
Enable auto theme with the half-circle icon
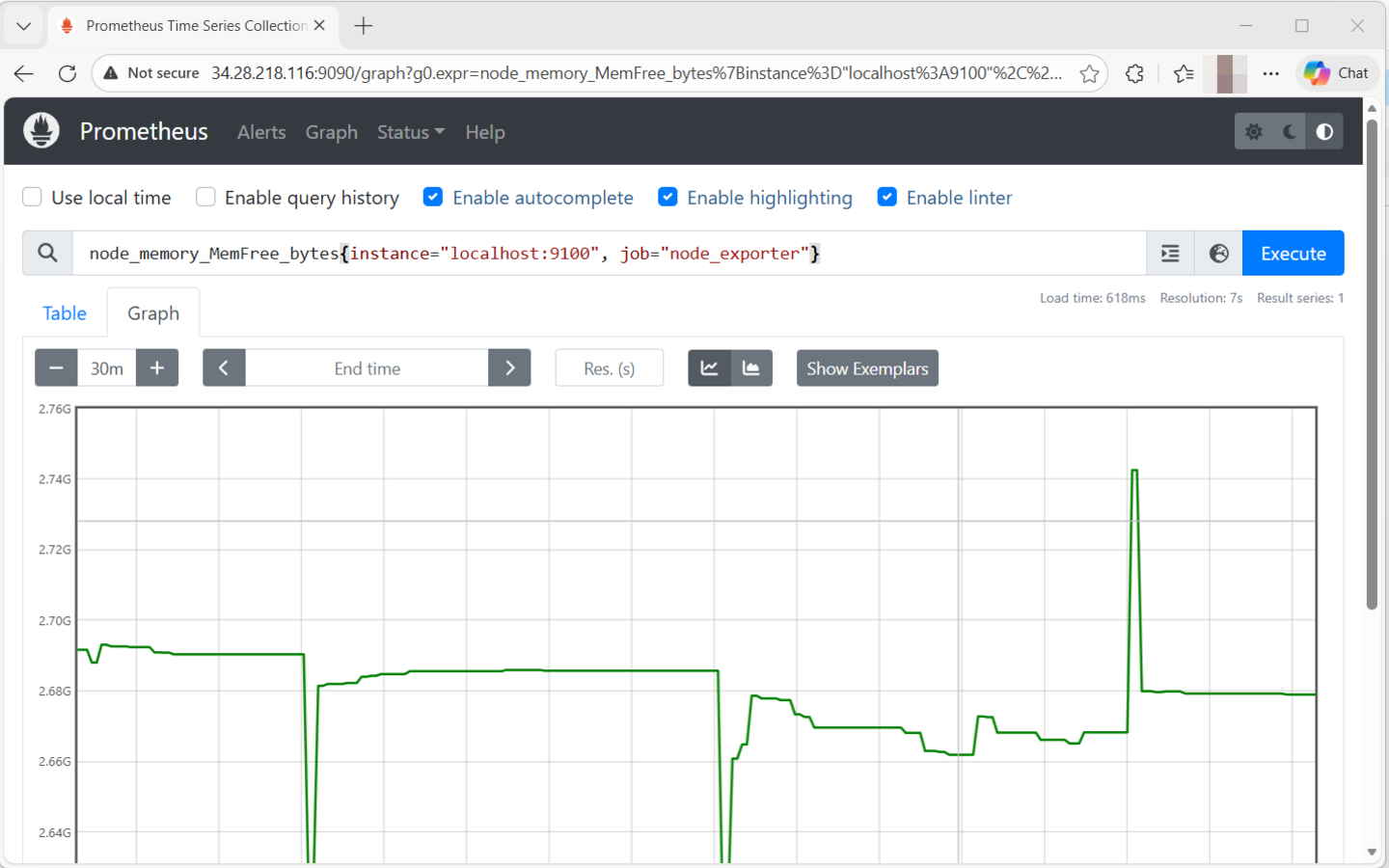point(1324,131)
